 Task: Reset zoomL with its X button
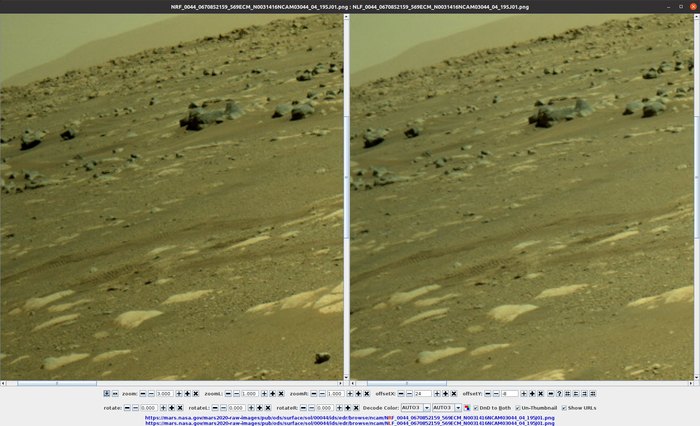point(281,394)
